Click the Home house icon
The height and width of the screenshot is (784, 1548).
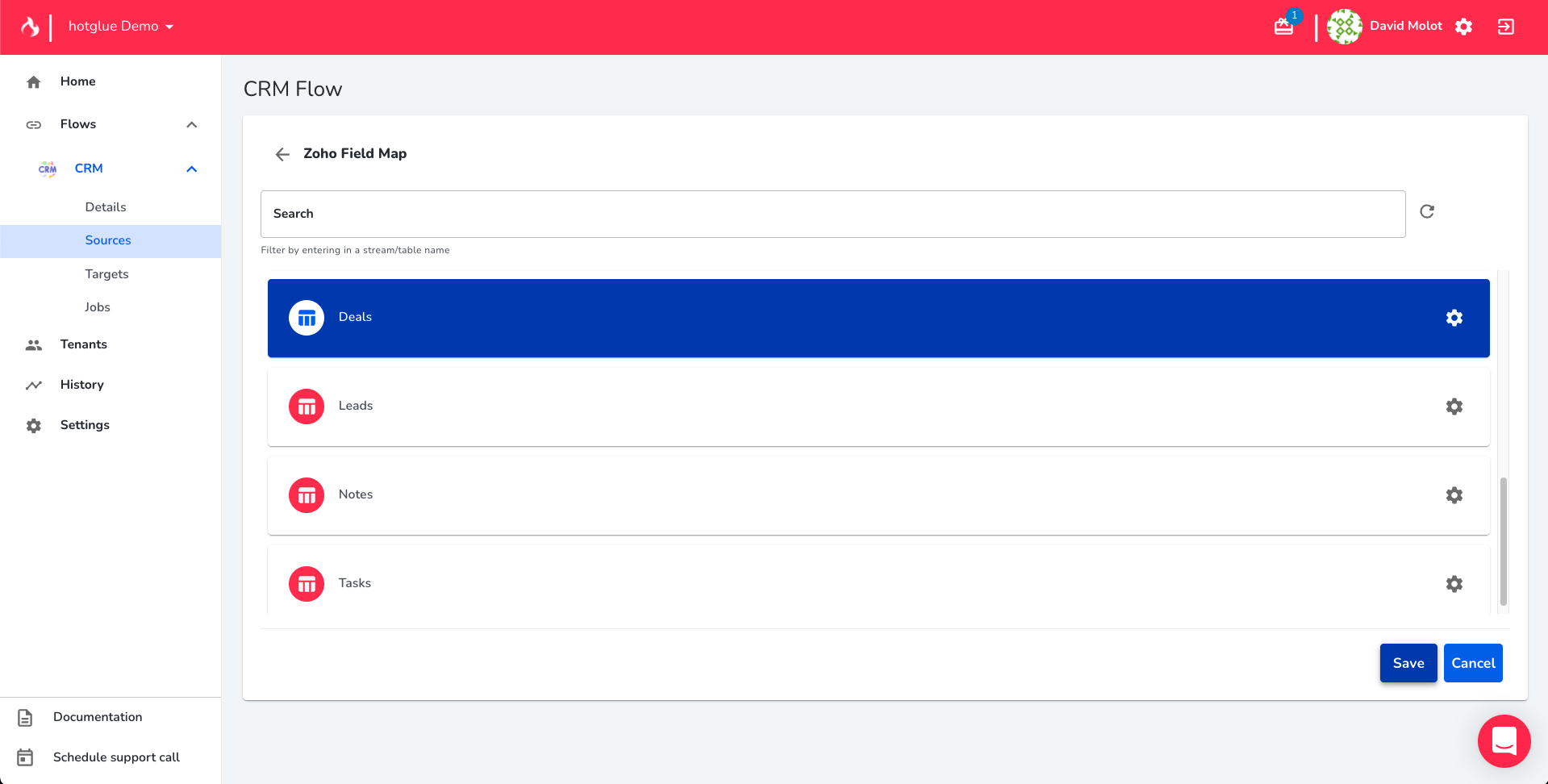(x=34, y=81)
